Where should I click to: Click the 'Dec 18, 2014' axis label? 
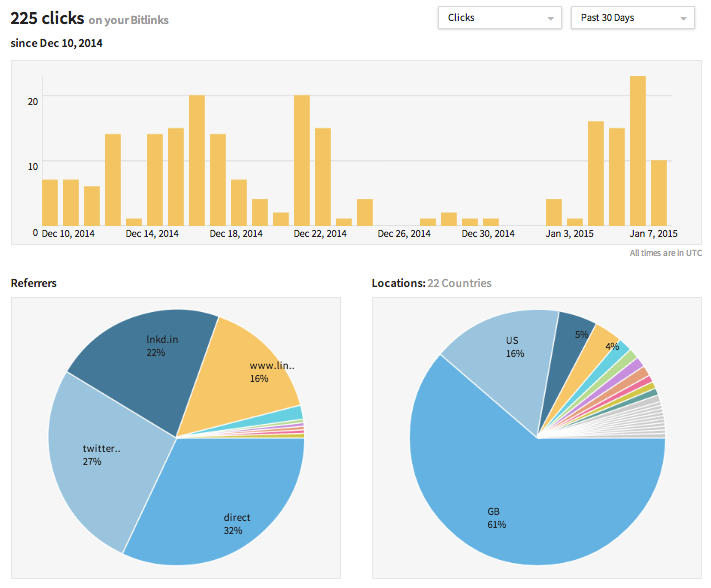236,233
